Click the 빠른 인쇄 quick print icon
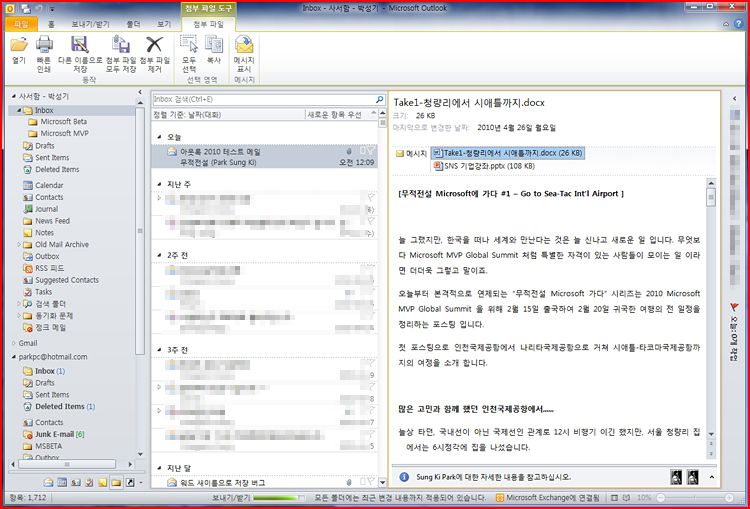 pos(44,45)
